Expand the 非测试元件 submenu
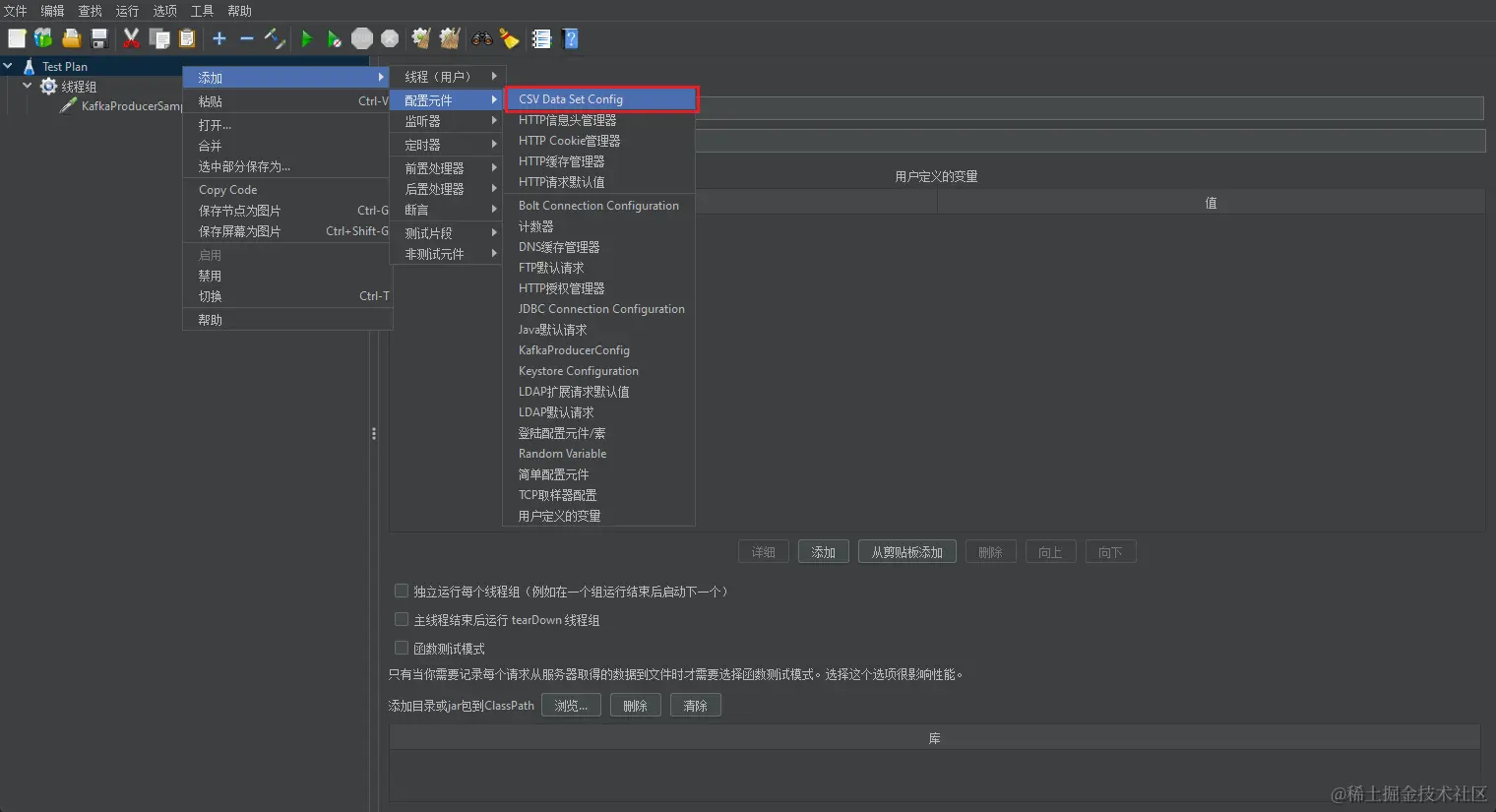The width and height of the screenshot is (1496, 812). pos(448,254)
